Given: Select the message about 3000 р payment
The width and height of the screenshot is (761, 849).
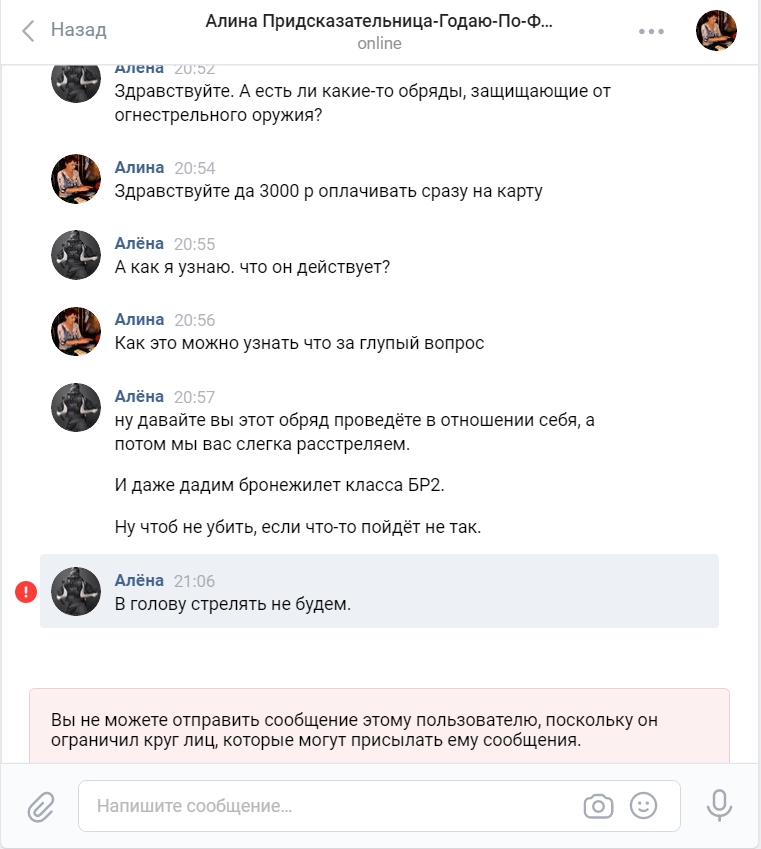Looking at the screenshot, I should click(328, 191).
